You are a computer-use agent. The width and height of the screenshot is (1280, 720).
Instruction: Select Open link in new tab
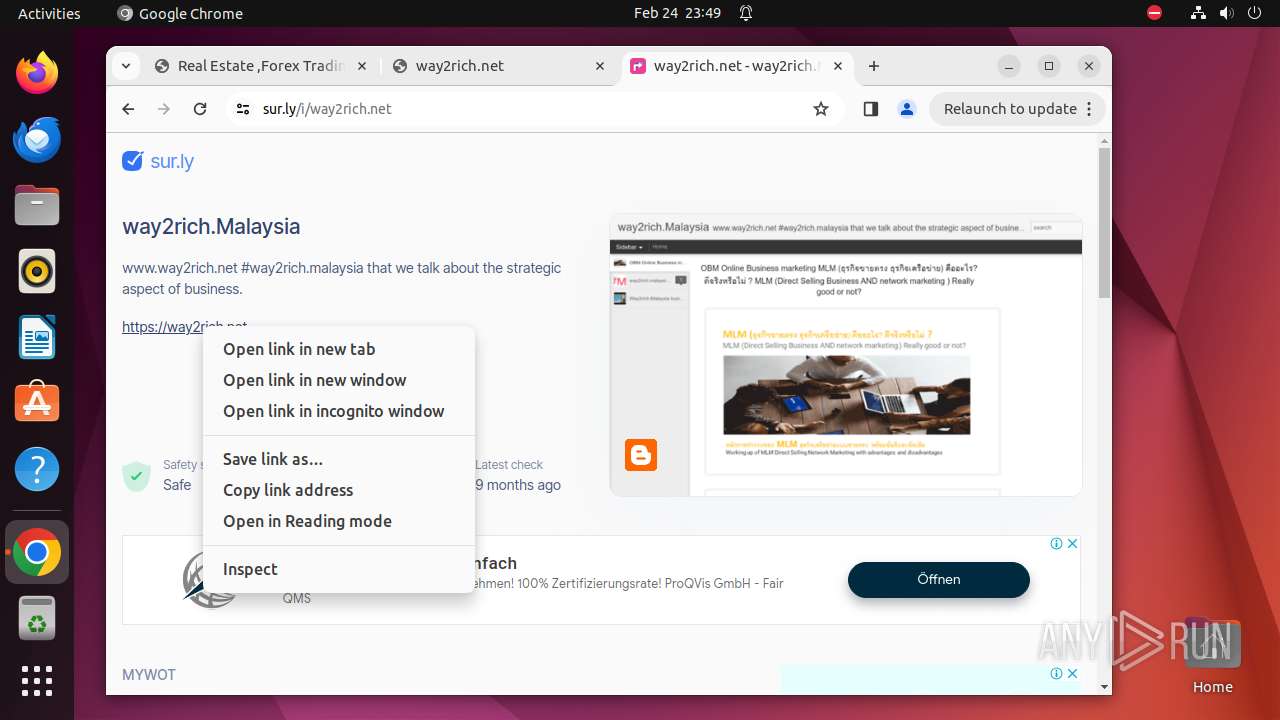pyautogui.click(x=339, y=349)
